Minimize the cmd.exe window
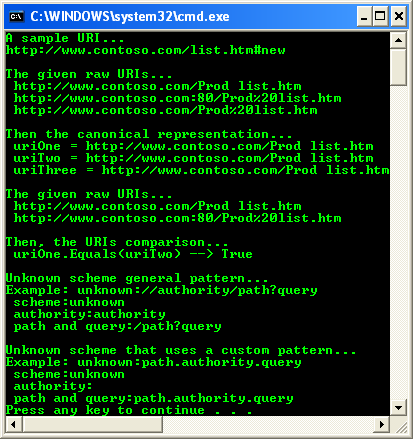This screenshot has height=439, width=413. (x=364, y=16)
